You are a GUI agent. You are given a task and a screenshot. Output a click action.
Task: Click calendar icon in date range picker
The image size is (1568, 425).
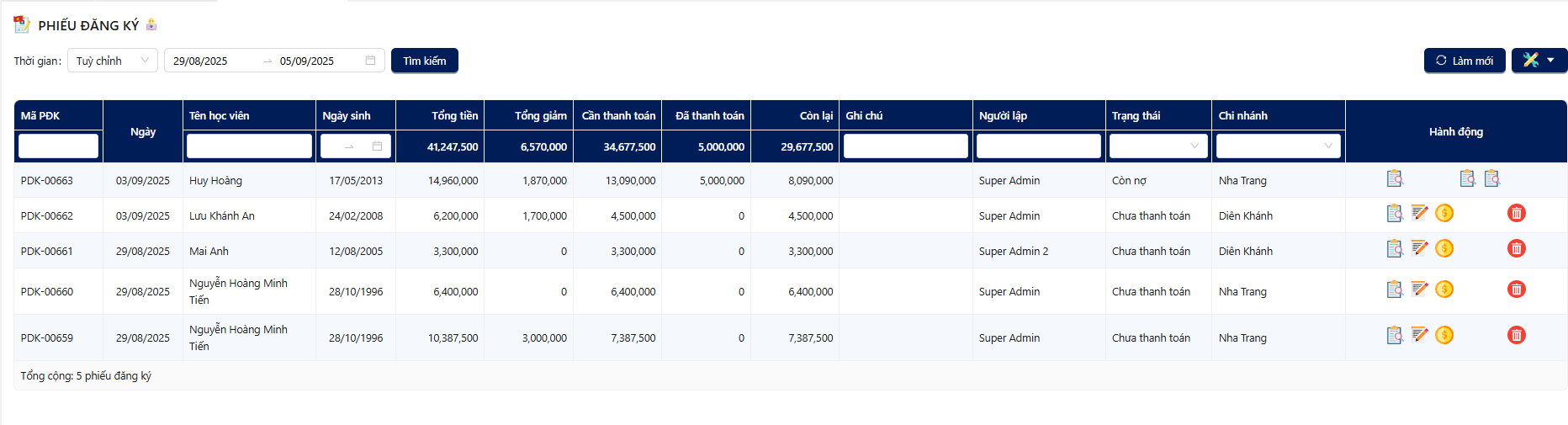click(x=370, y=61)
